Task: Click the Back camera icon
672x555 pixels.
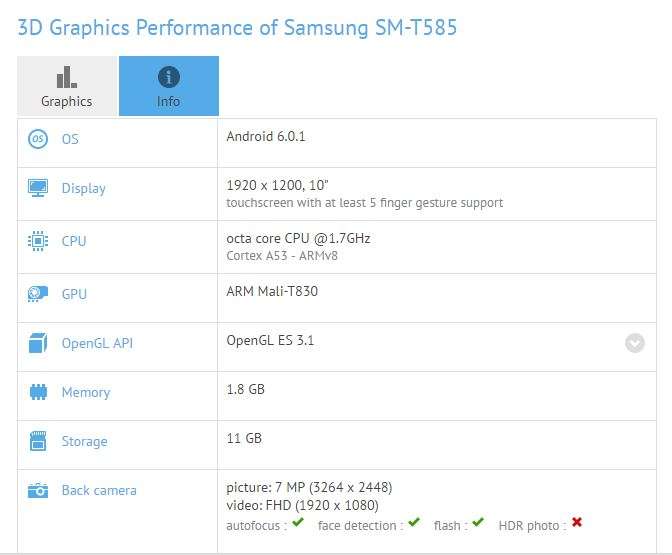Action: pos(38,490)
